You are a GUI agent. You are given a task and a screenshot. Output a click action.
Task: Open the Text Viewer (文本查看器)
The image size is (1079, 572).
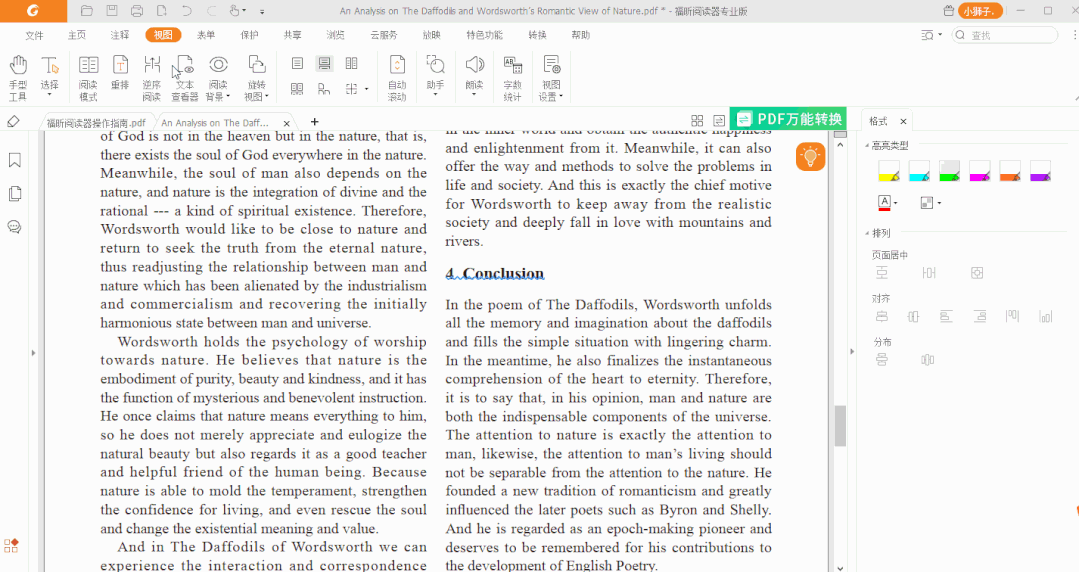tap(184, 77)
